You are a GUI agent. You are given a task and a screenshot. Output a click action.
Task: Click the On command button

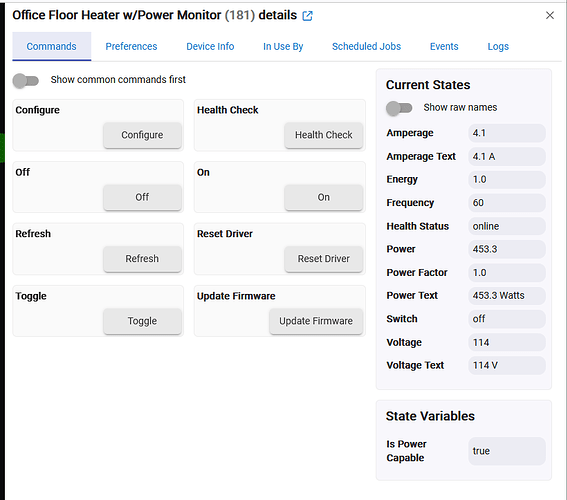point(324,197)
